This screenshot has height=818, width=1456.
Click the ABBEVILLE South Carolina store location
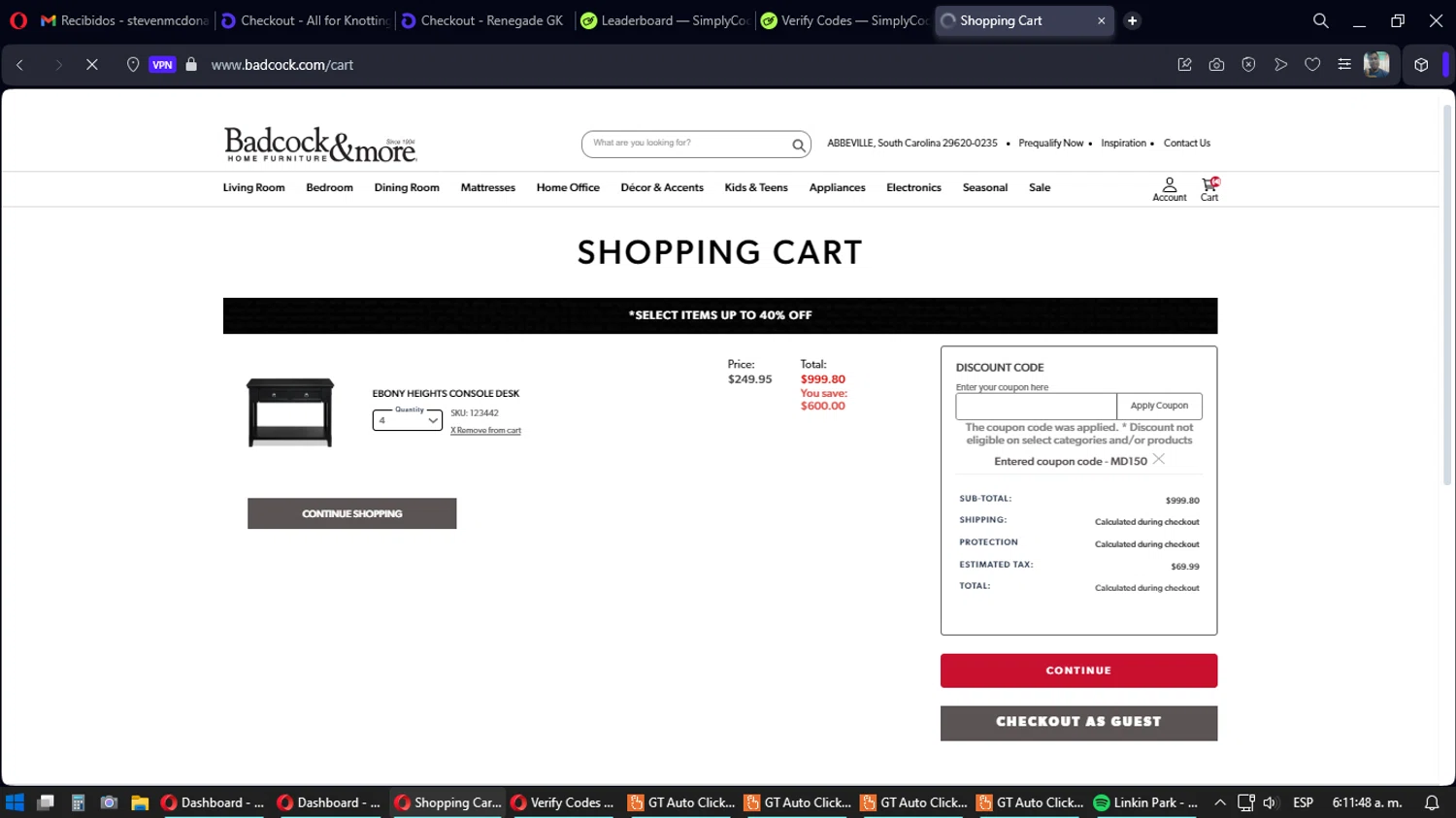(x=912, y=144)
